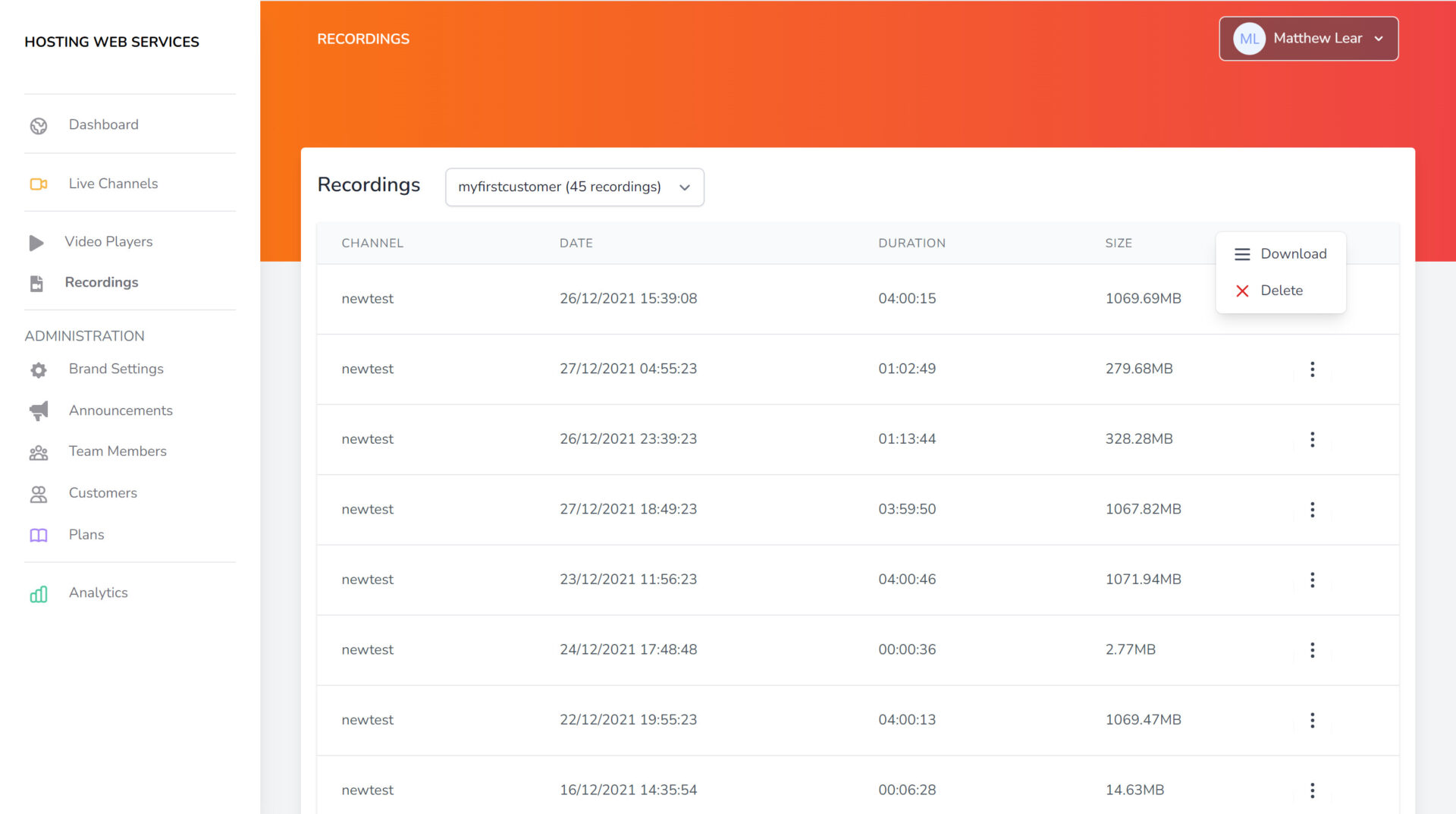This screenshot has width=1456, height=814.
Task: Click the Download menu lines icon
Action: [x=1242, y=254]
